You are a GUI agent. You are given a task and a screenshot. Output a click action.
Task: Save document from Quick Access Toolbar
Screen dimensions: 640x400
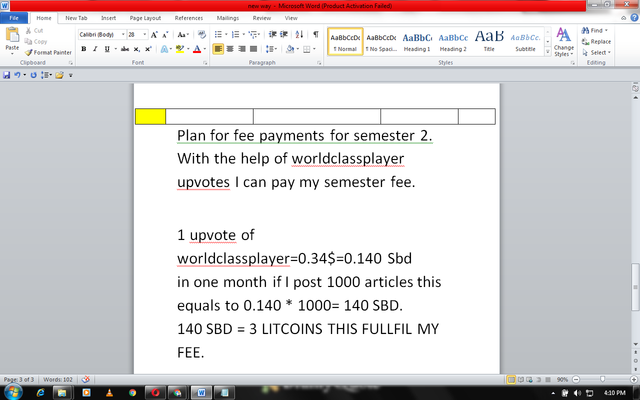click(7, 75)
